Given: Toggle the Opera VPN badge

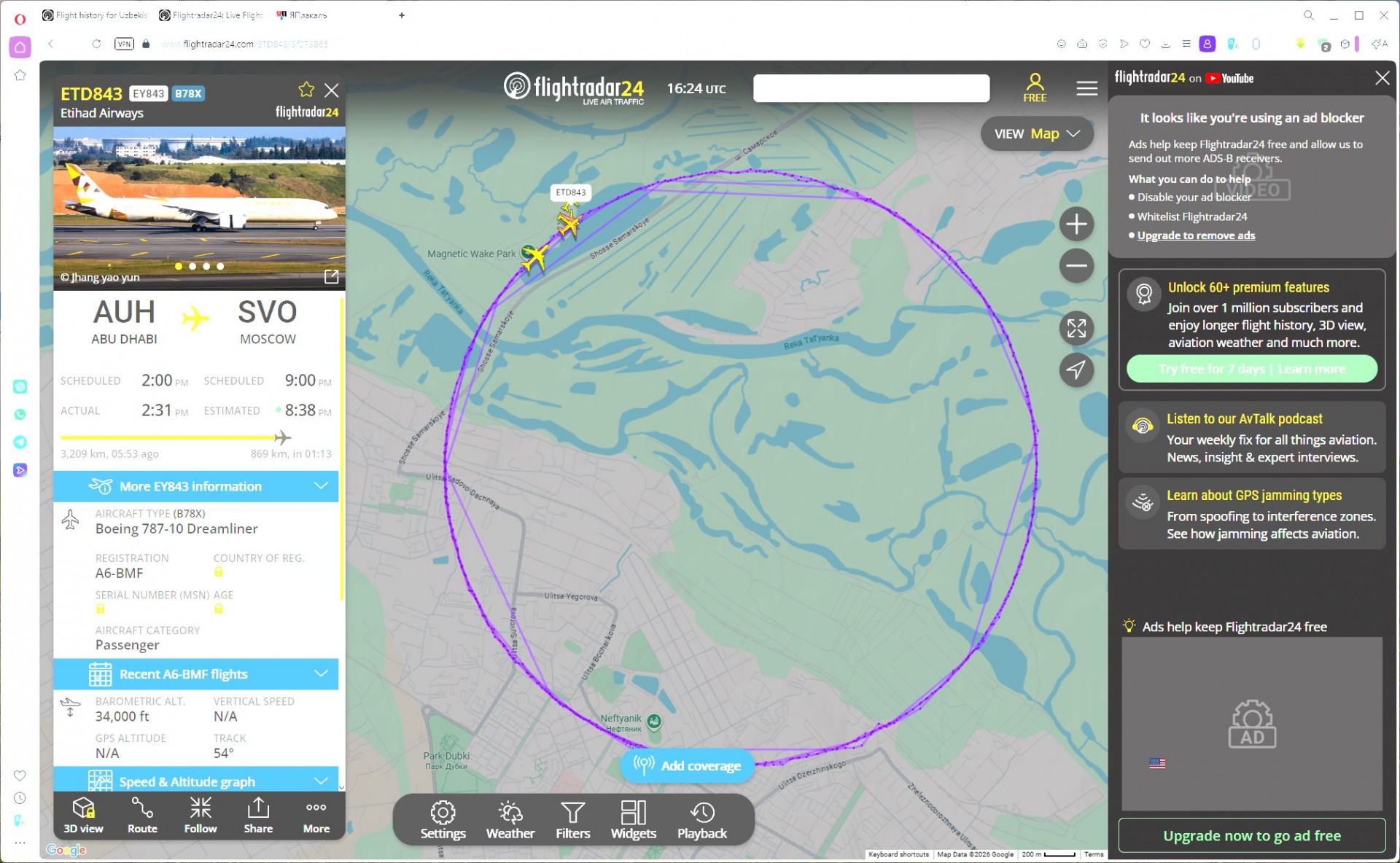Looking at the screenshot, I should click(125, 44).
